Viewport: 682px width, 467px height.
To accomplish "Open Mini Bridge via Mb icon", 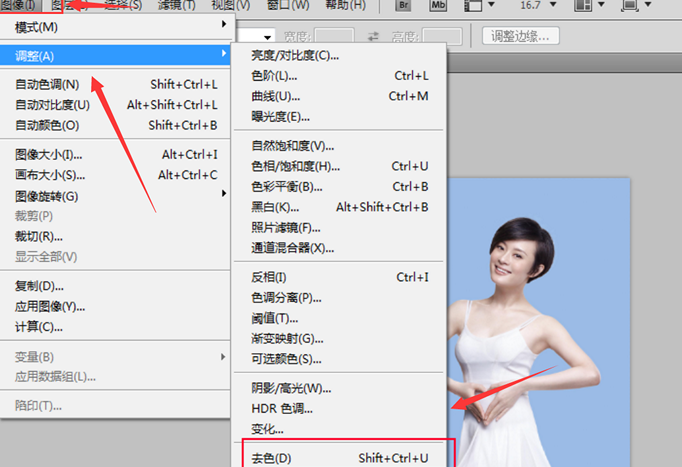I will pyautogui.click(x=437, y=6).
